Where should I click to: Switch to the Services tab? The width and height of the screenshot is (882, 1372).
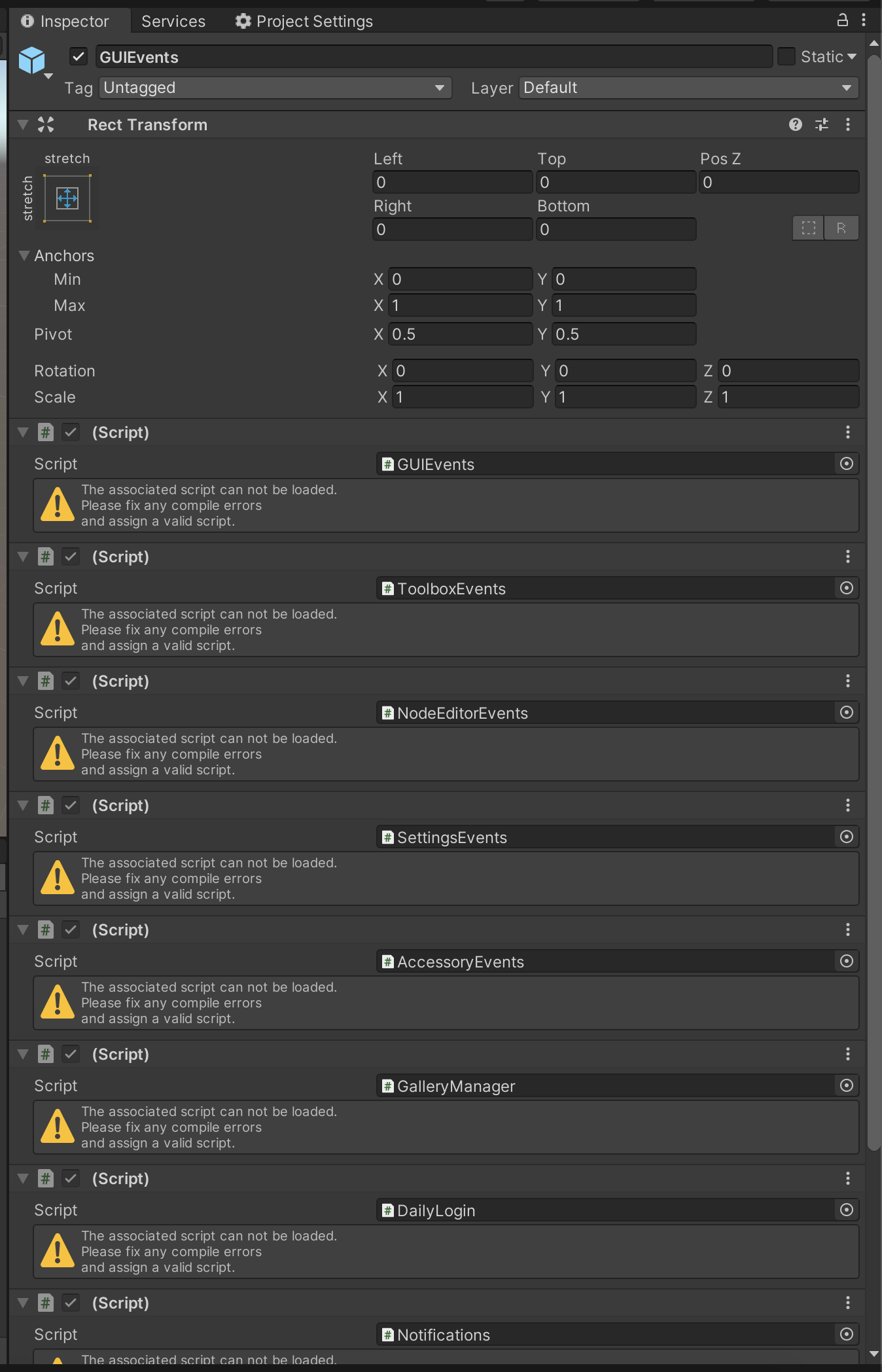click(173, 22)
